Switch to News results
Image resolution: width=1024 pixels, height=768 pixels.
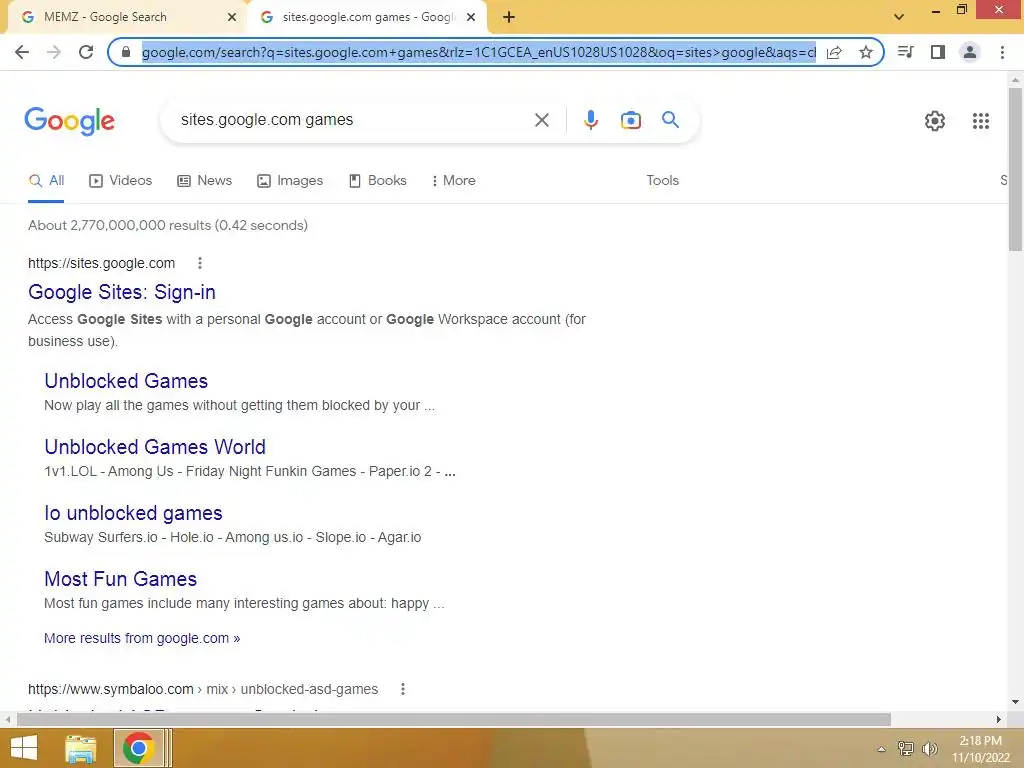pyautogui.click(x=204, y=180)
